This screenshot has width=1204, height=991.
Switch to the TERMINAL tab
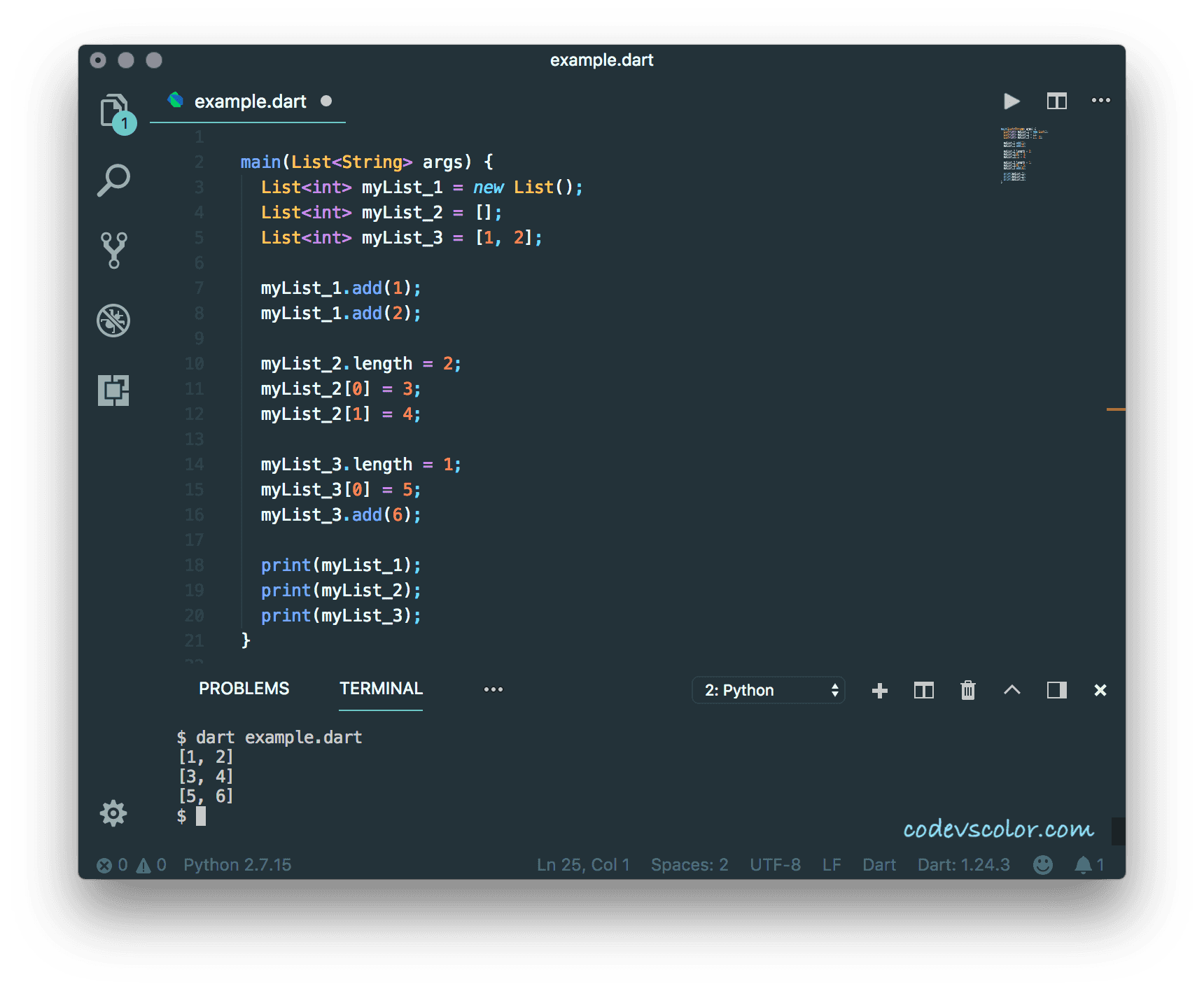381,689
